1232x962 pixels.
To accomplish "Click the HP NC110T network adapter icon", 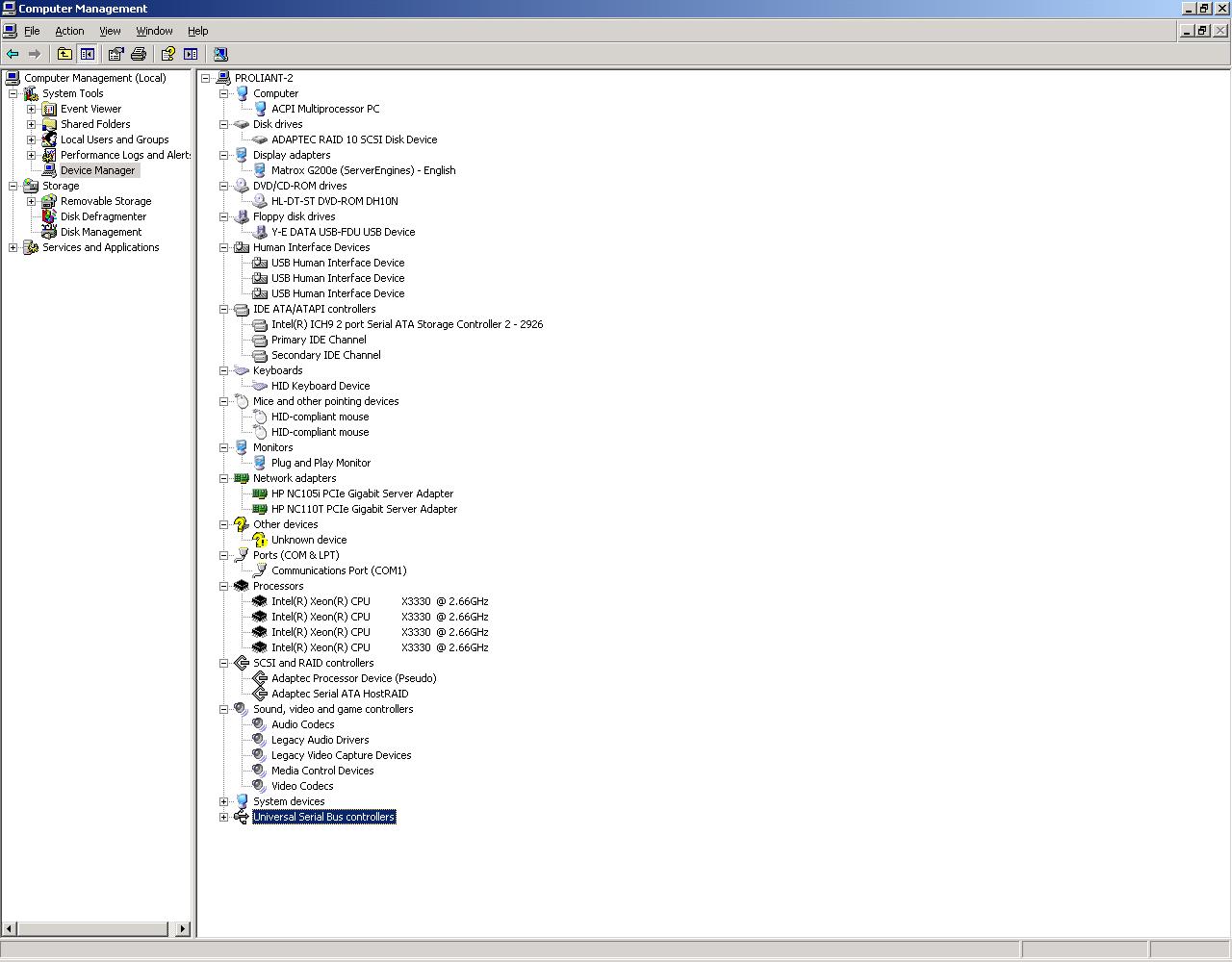I will 260,509.
